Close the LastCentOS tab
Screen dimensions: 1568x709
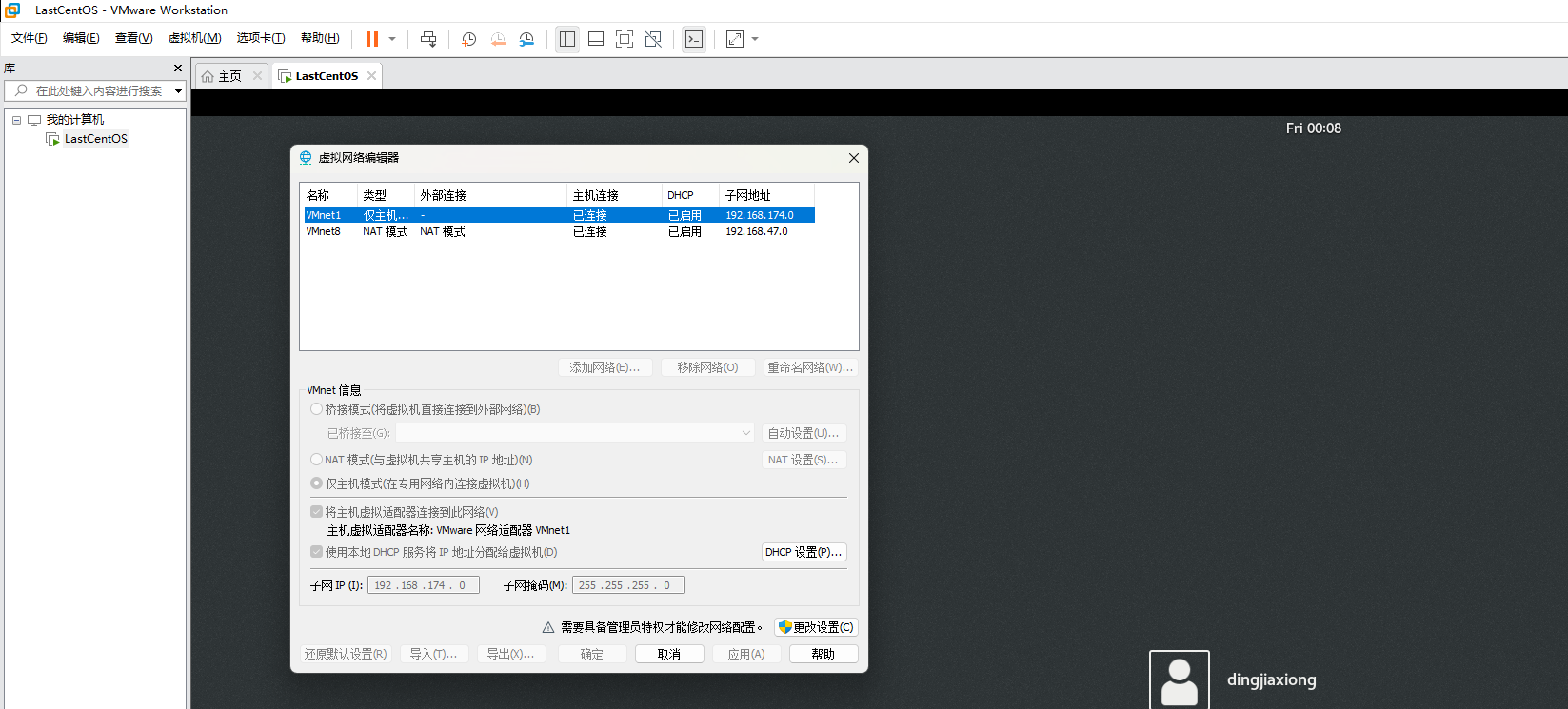tap(371, 76)
